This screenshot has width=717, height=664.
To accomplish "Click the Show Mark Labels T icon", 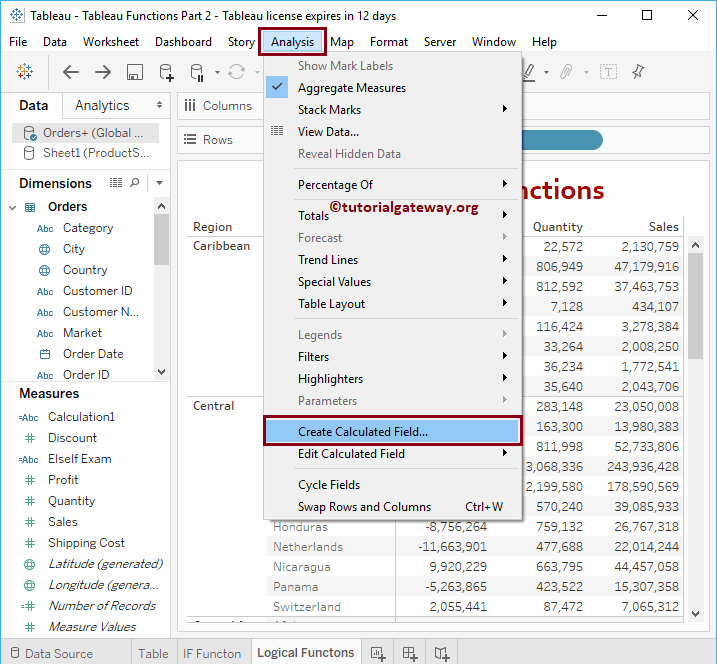I will tap(608, 72).
